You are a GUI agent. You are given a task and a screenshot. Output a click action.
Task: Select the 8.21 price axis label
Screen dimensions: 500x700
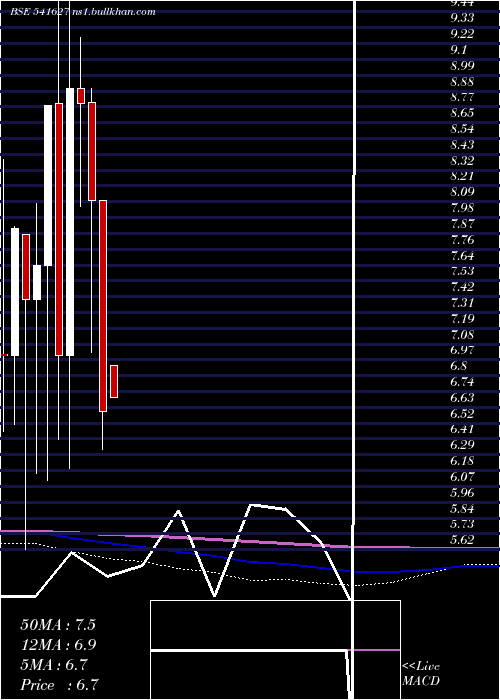(462, 176)
